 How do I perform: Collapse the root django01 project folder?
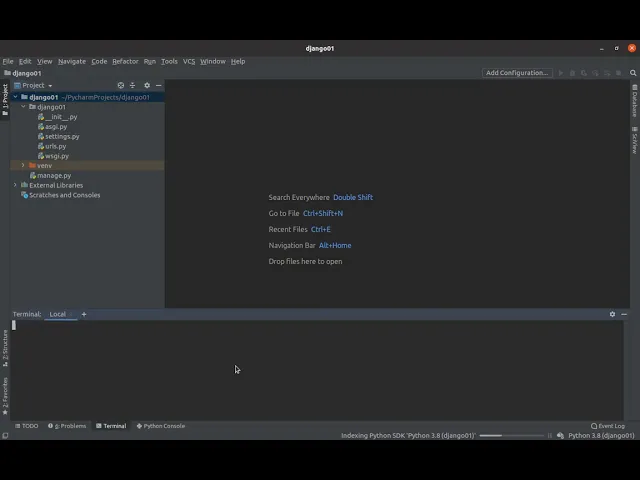16,97
